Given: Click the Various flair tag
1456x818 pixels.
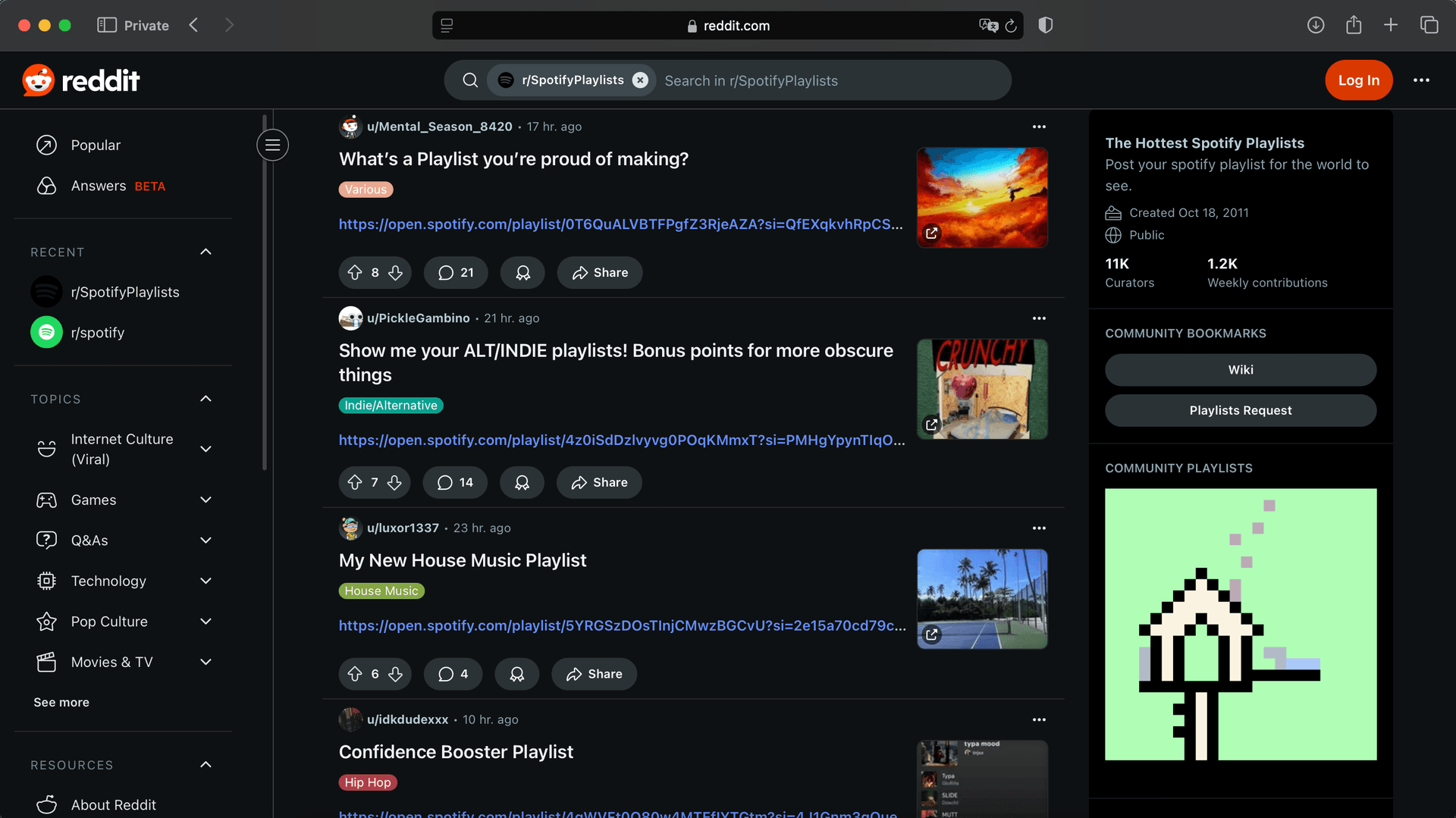Looking at the screenshot, I should click(366, 190).
